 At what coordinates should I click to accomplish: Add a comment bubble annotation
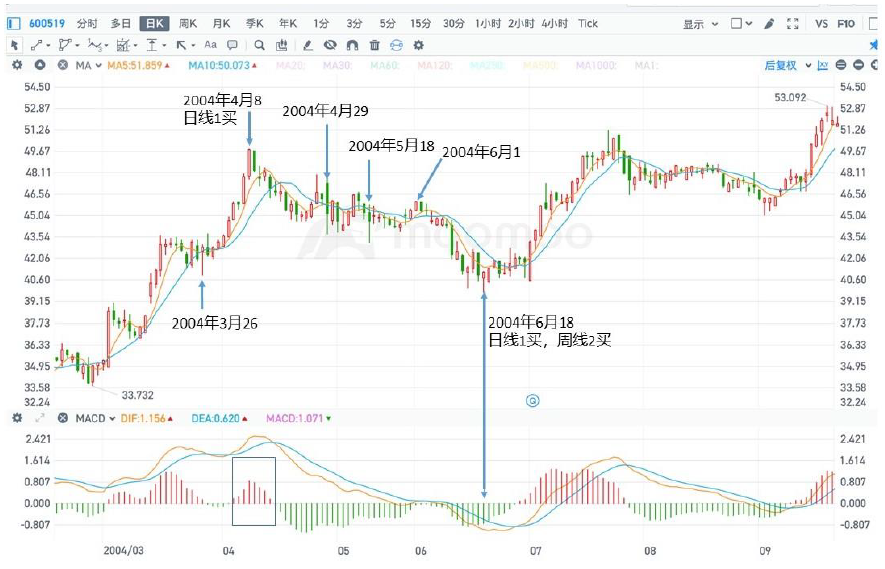pos(232,45)
